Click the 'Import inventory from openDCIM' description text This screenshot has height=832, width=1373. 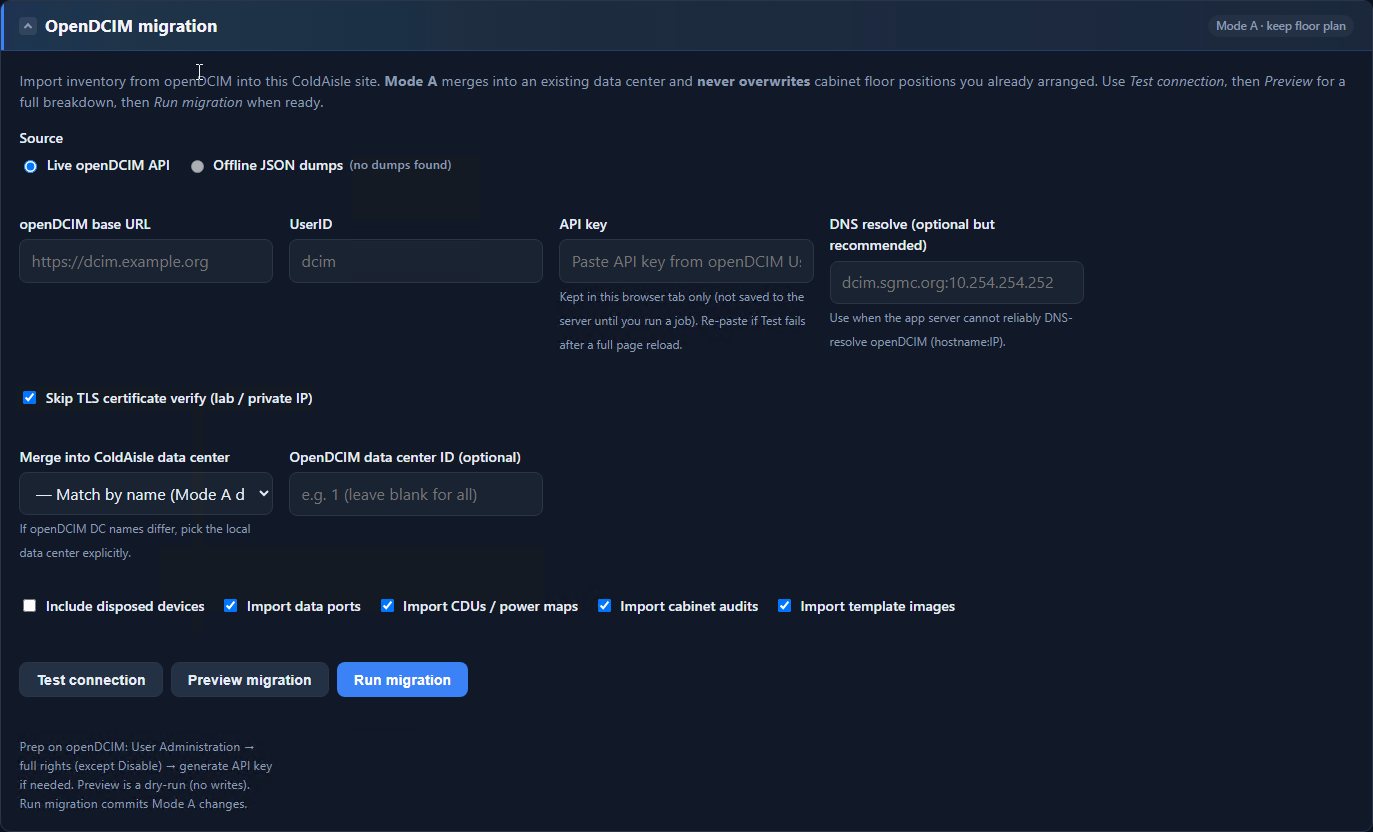[683, 92]
